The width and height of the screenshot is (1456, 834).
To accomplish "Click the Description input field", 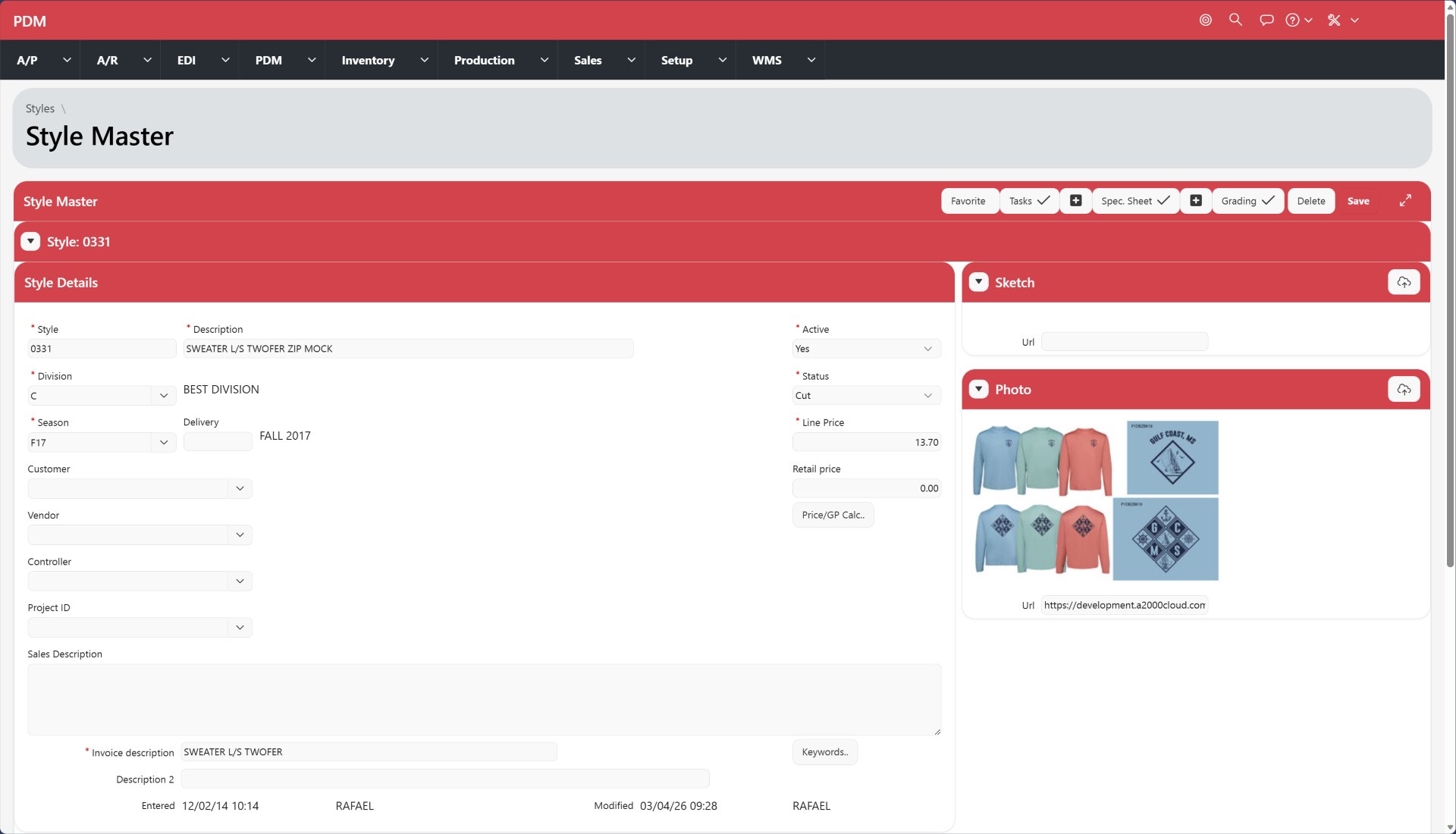I will pyautogui.click(x=408, y=349).
